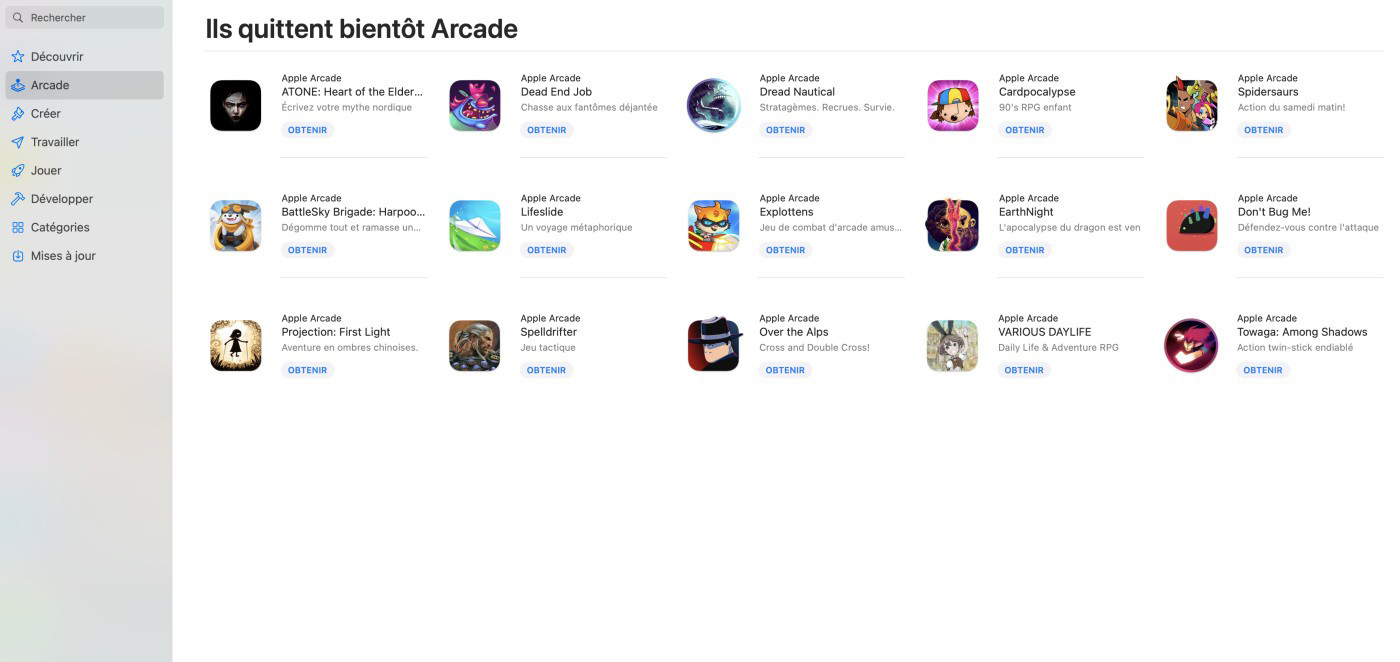The image size is (1400, 662).
Task: Open the Lifeslide paper plane icon
Action: [475, 225]
